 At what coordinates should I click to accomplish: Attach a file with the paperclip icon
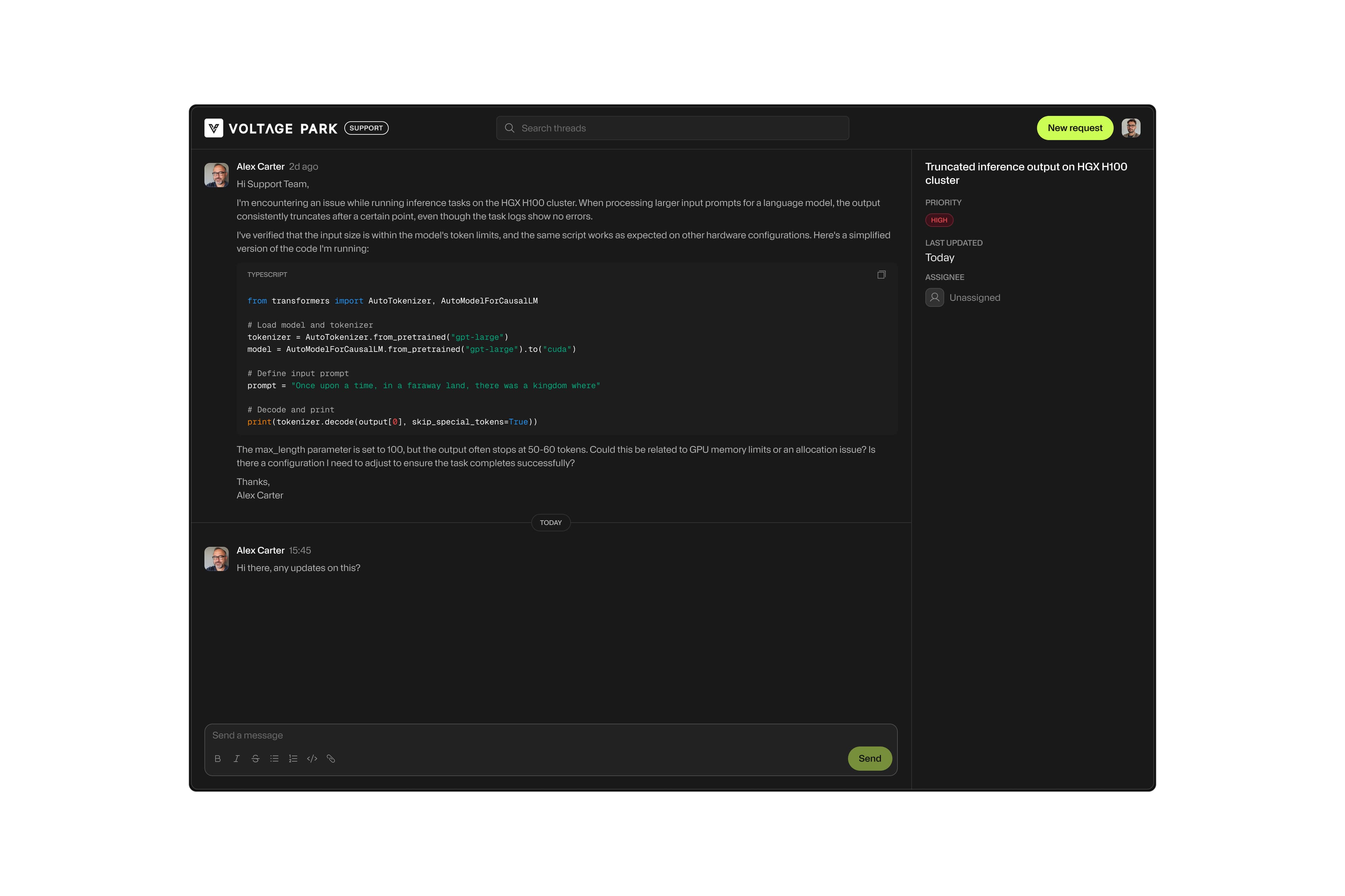coord(331,758)
